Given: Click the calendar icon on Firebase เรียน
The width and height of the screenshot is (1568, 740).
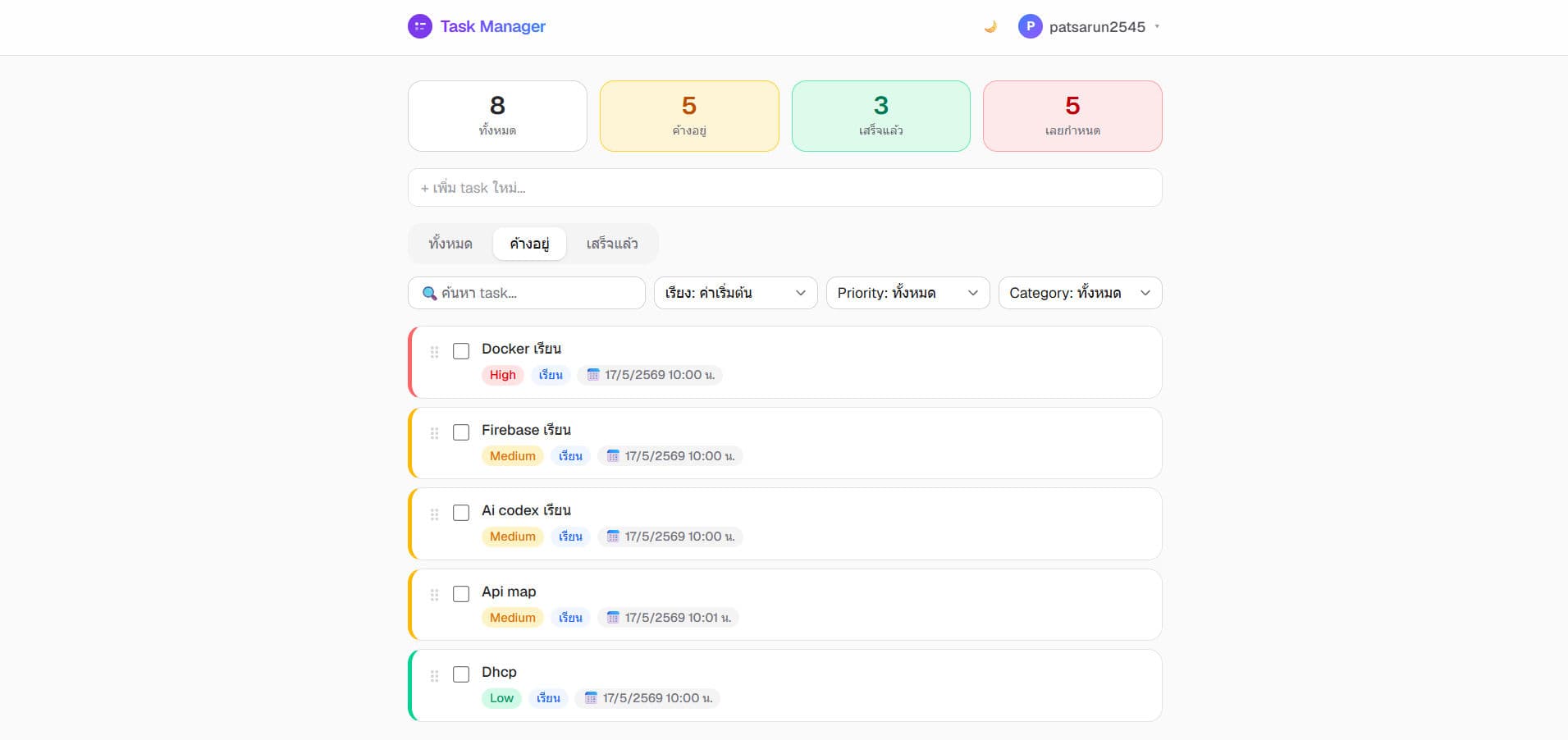Looking at the screenshot, I should click(x=612, y=456).
